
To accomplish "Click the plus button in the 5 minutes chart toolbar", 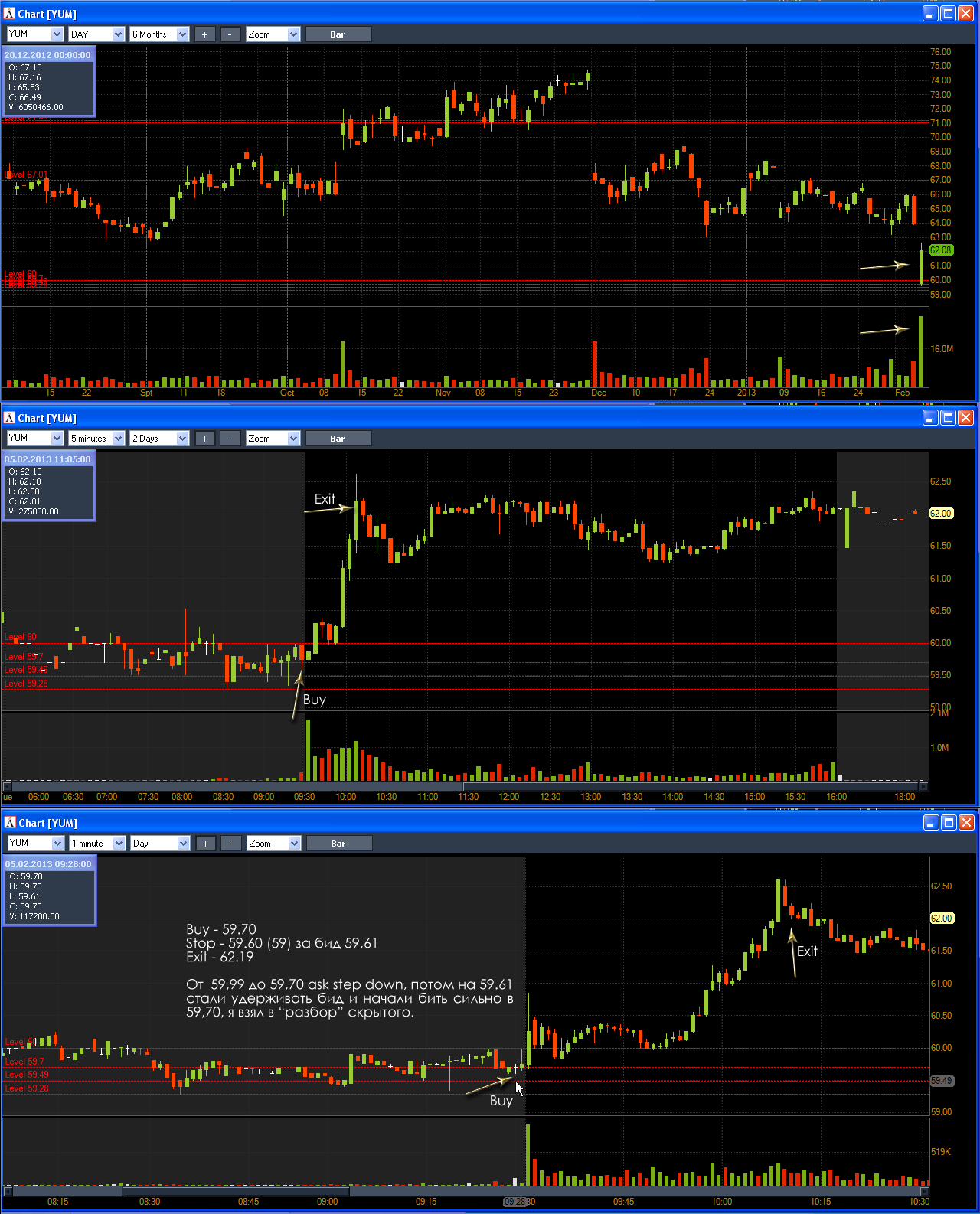I will (x=204, y=439).
